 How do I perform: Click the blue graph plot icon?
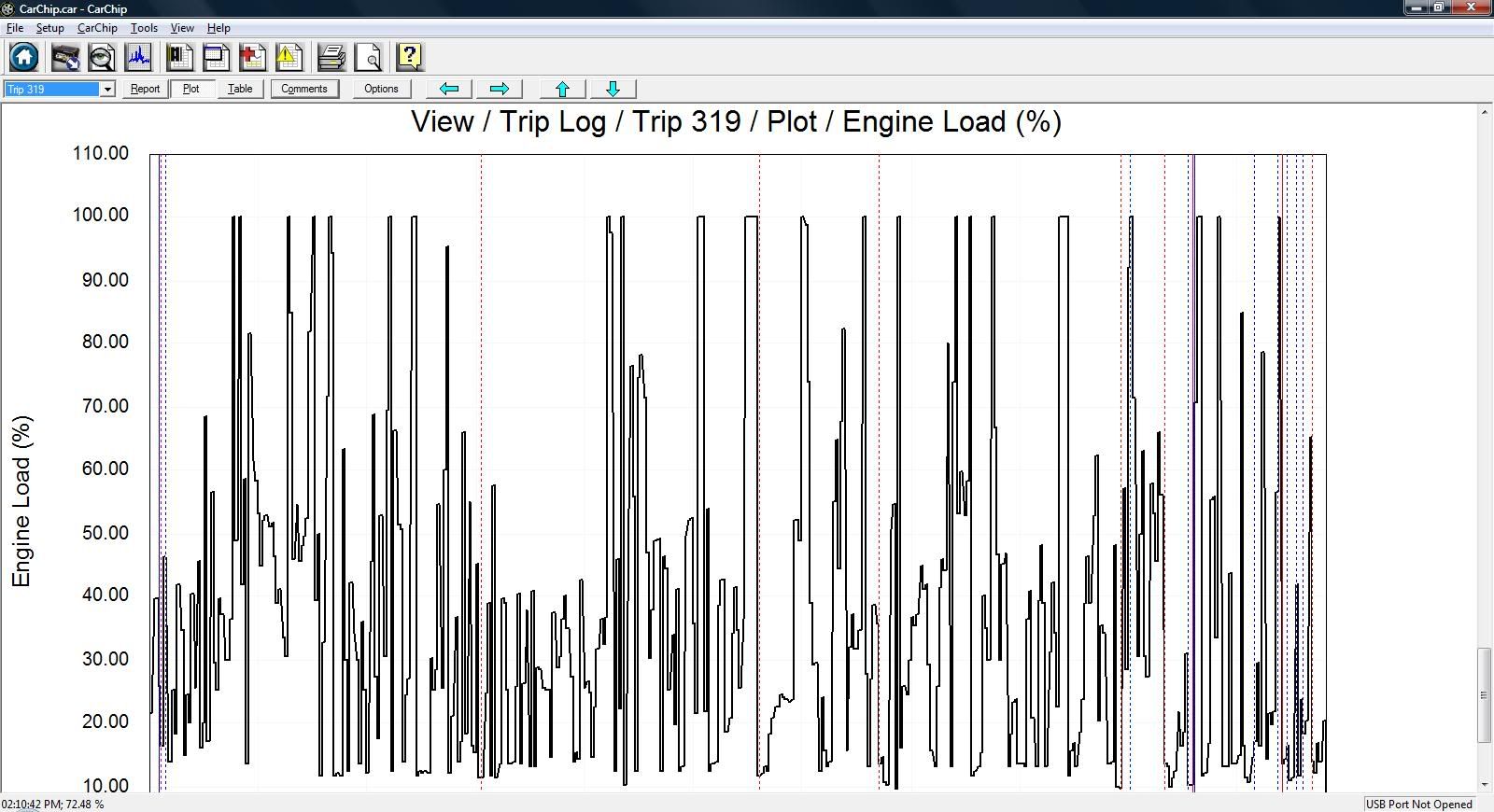[x=139, y=58]
